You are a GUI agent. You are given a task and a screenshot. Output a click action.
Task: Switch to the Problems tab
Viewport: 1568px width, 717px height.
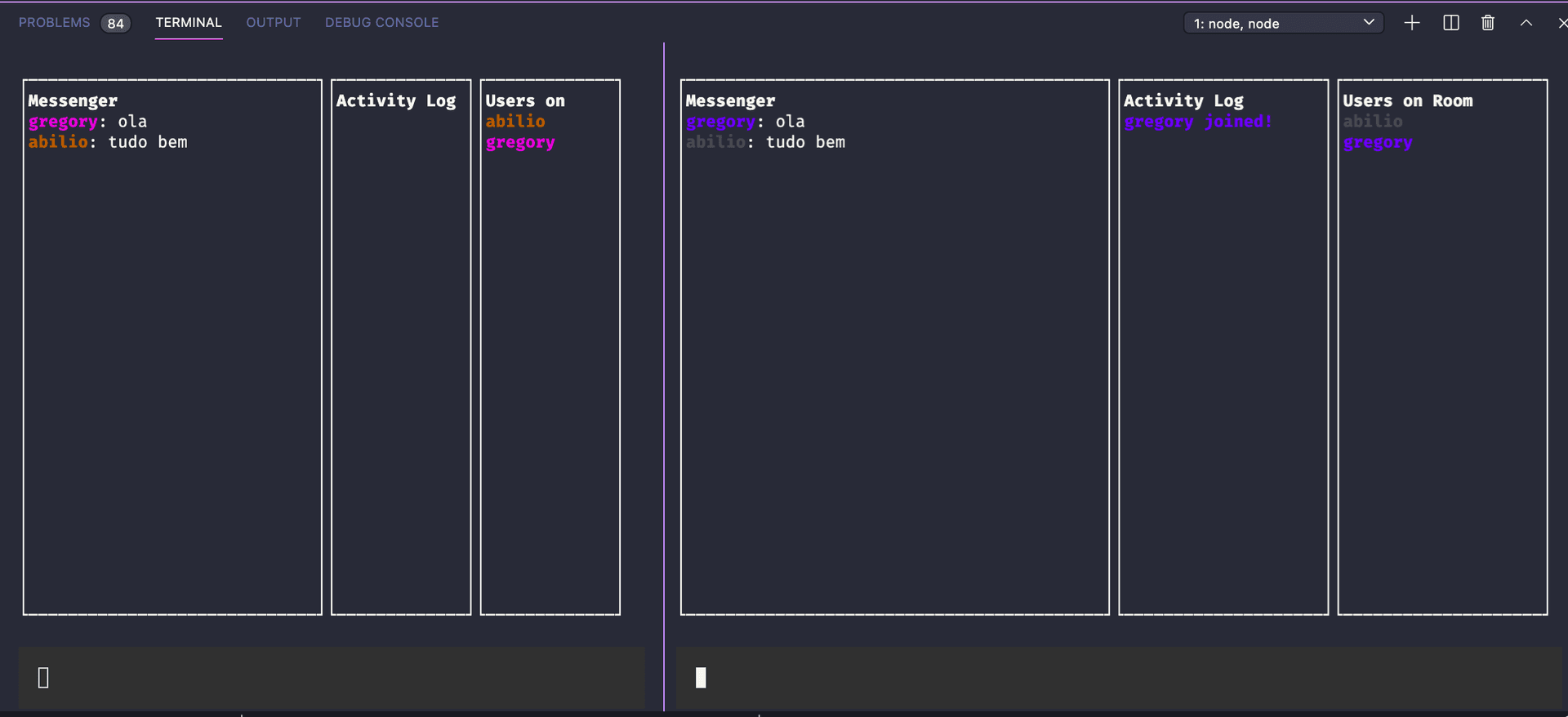pyautogui.click(x=54, y=23)
